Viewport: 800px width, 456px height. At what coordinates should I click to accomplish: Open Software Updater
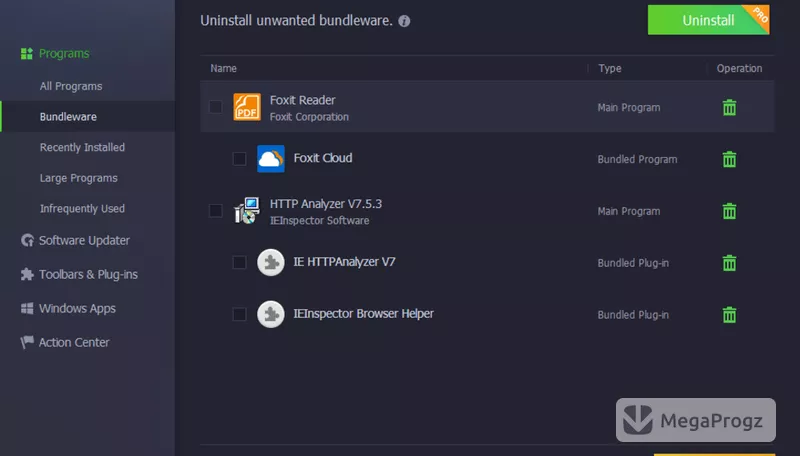click(84, 240)
